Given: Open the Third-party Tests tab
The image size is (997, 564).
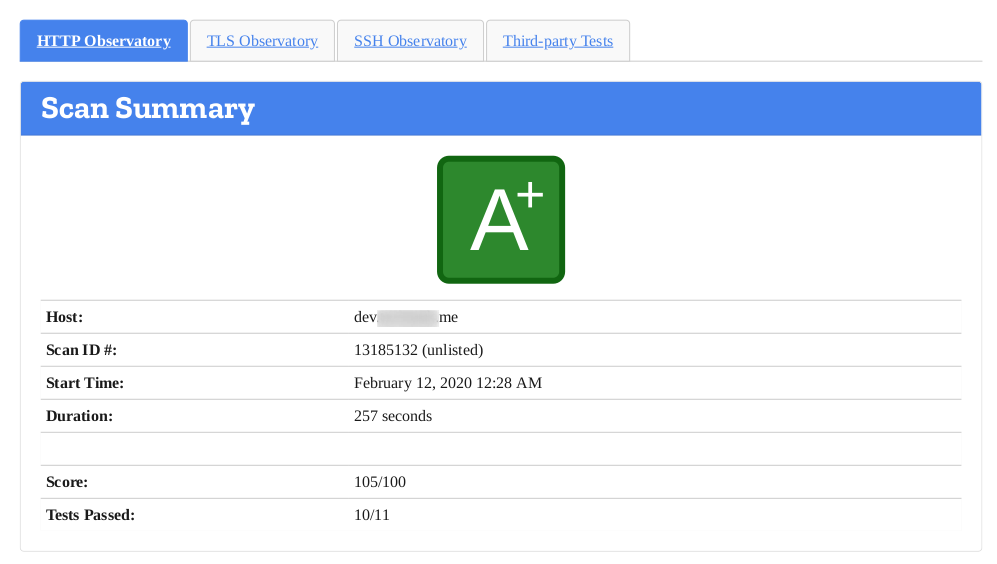Looking at the screenshot, I should pos(558,41).
